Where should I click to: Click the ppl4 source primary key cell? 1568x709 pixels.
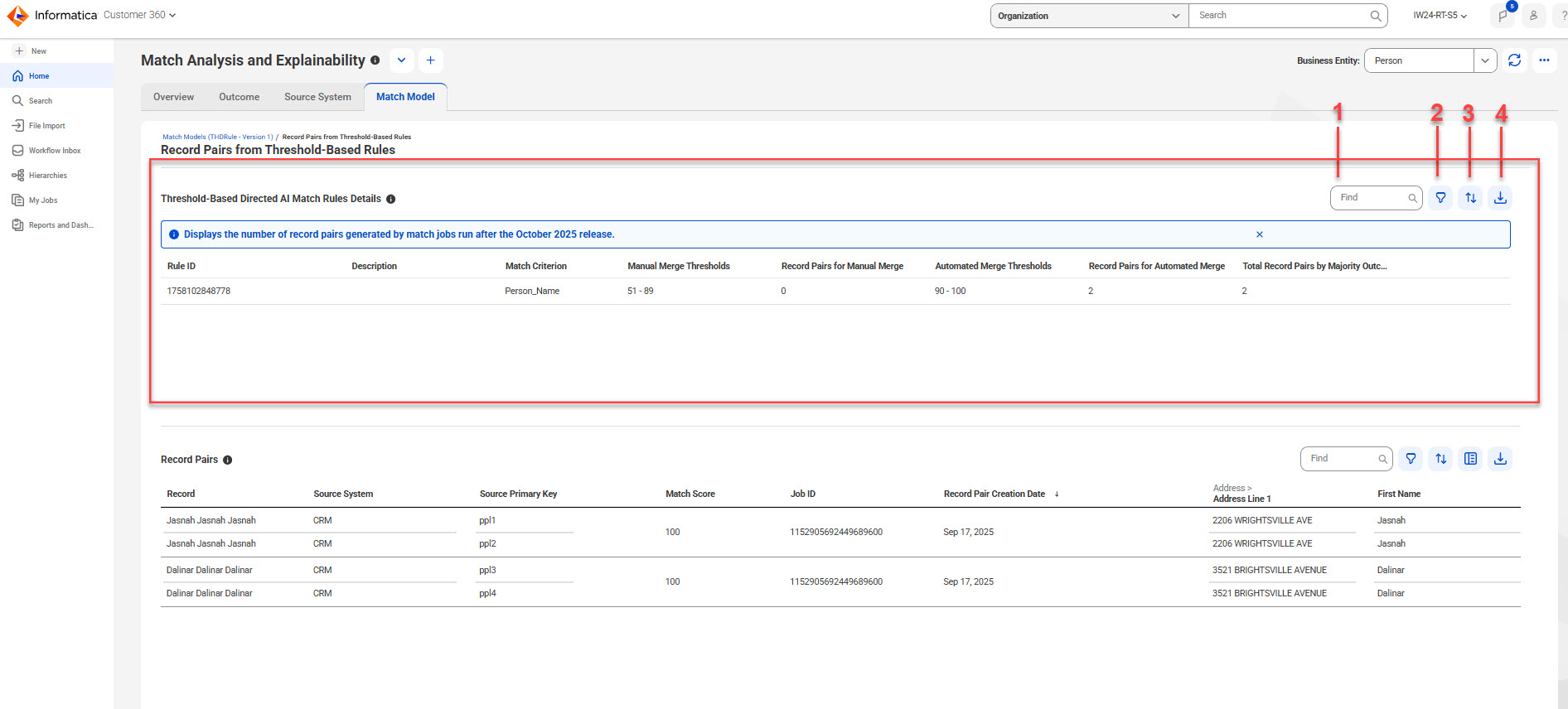[x=487, y=593]
